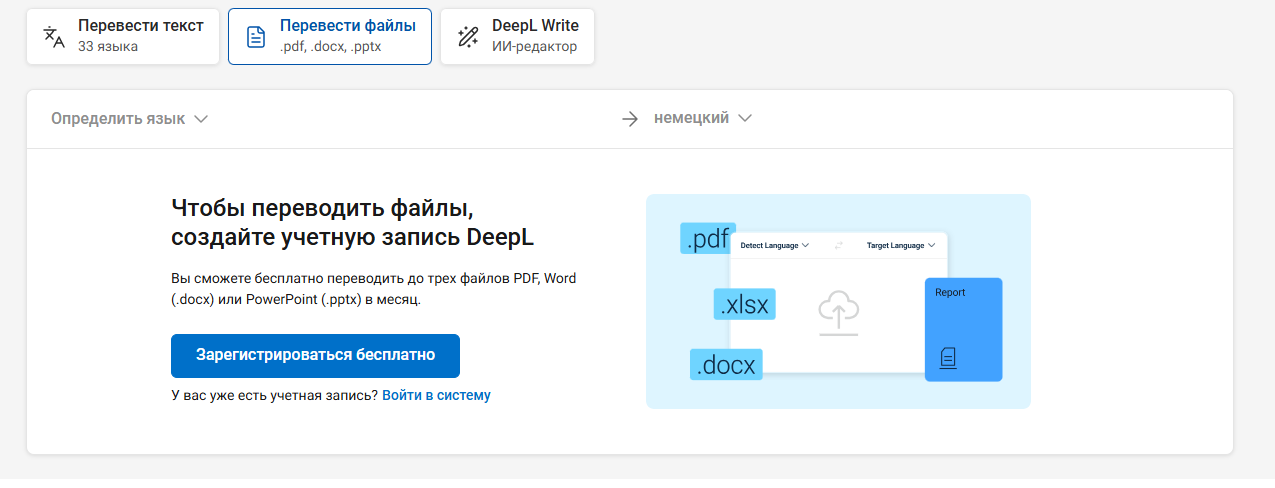The image size is (1275, 488).
Task: Click the DeepL Write magic pen icon
Action: click(x=468, y=37)
